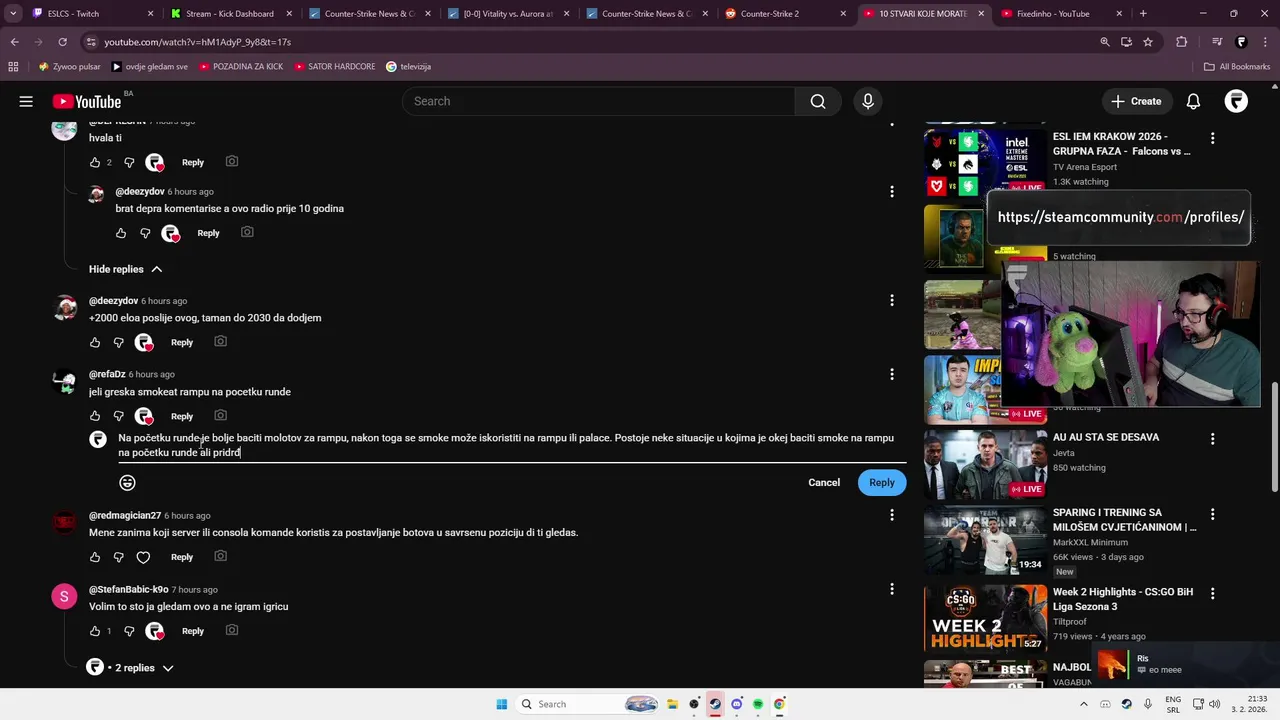Screen dimensions: 1280x720
Task: Dislike the @refaDz comment
Action: pos(118,416)
